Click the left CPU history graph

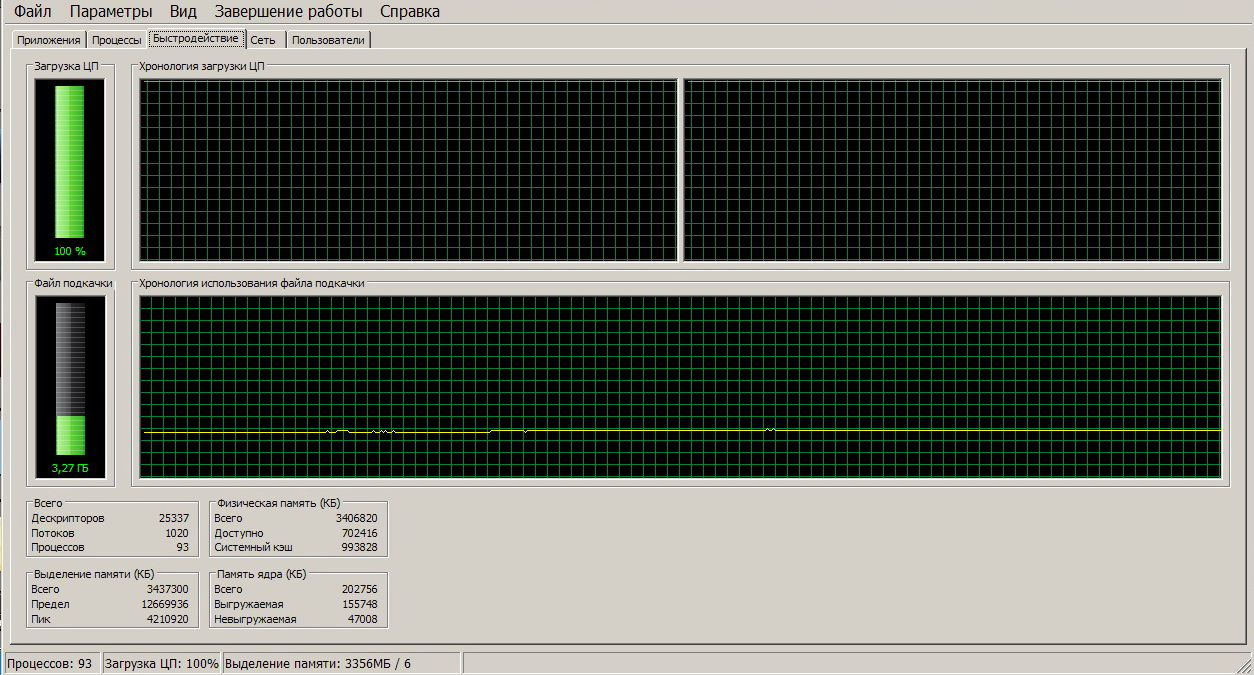click(x=408, y=170)
